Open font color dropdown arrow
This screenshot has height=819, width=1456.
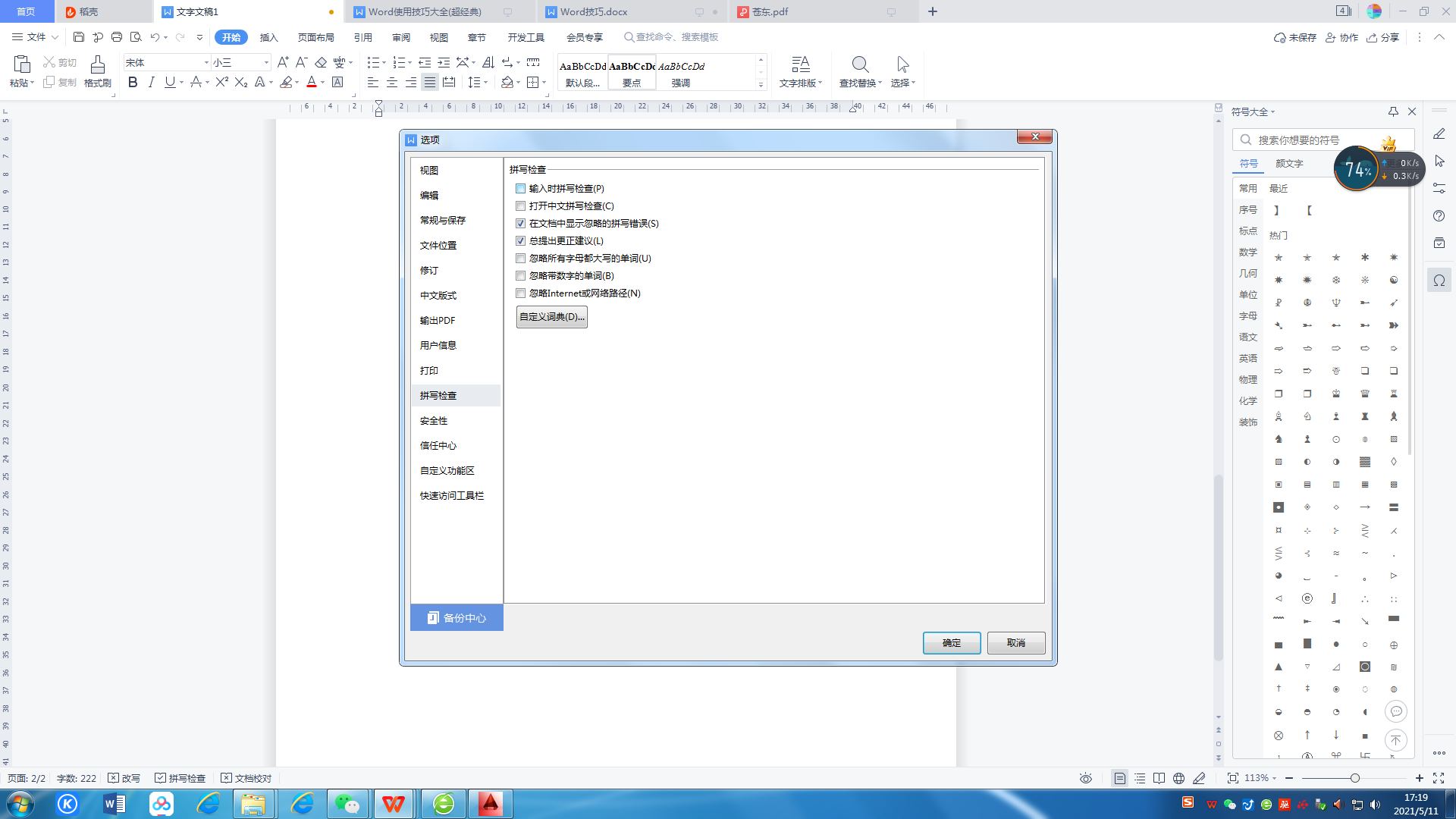point(323,83)
